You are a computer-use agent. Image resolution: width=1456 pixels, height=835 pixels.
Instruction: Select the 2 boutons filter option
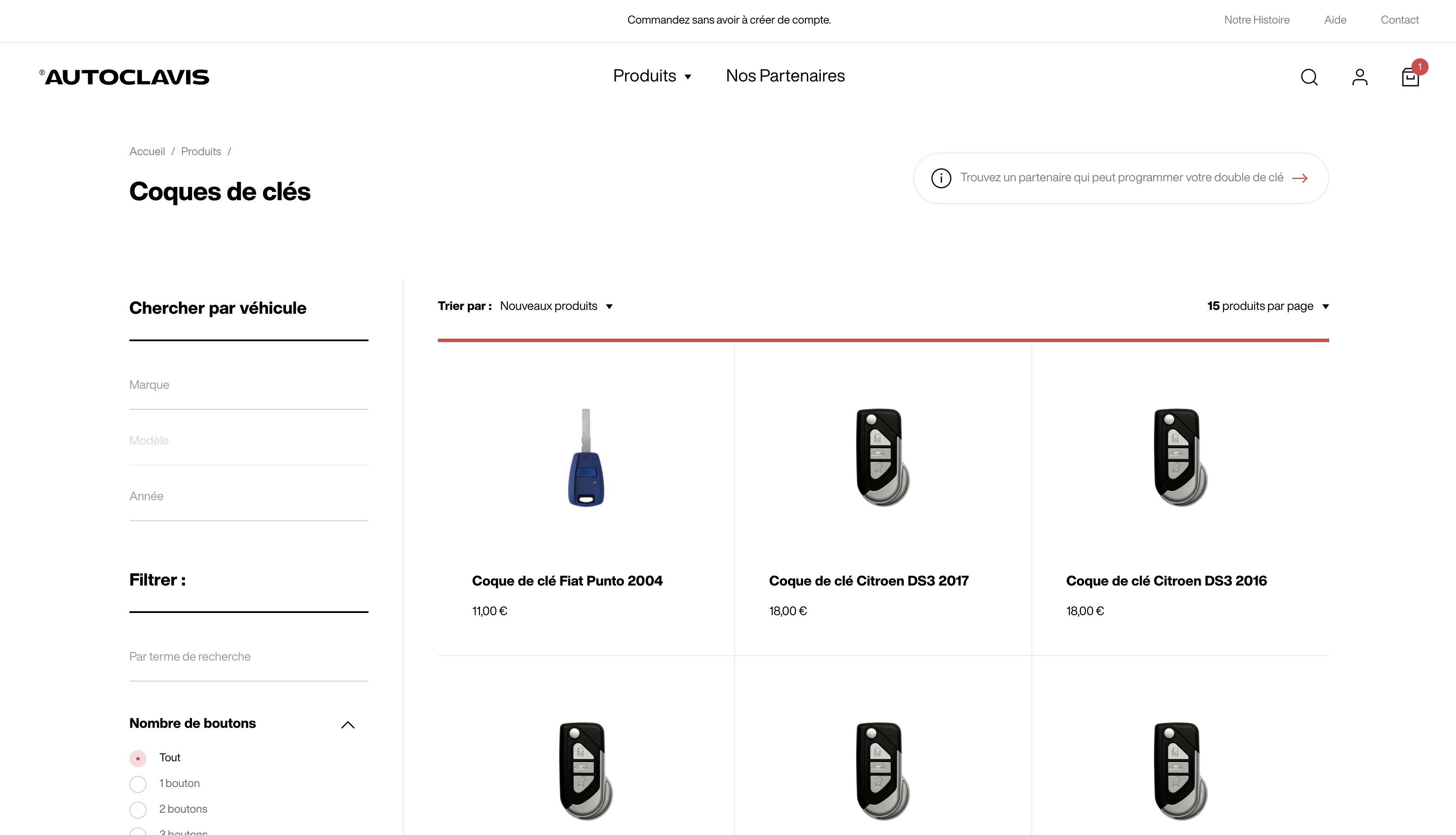138,810
